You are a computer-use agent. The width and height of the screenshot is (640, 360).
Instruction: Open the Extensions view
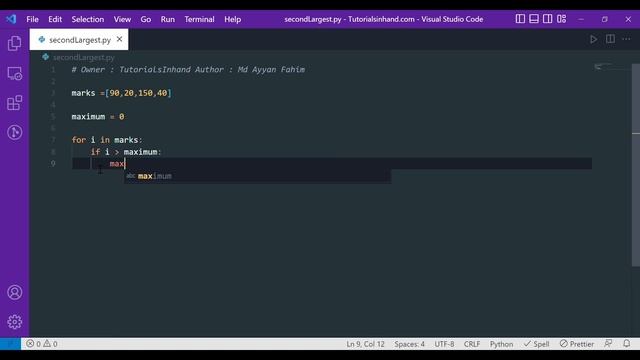click(x=14, y=103)
